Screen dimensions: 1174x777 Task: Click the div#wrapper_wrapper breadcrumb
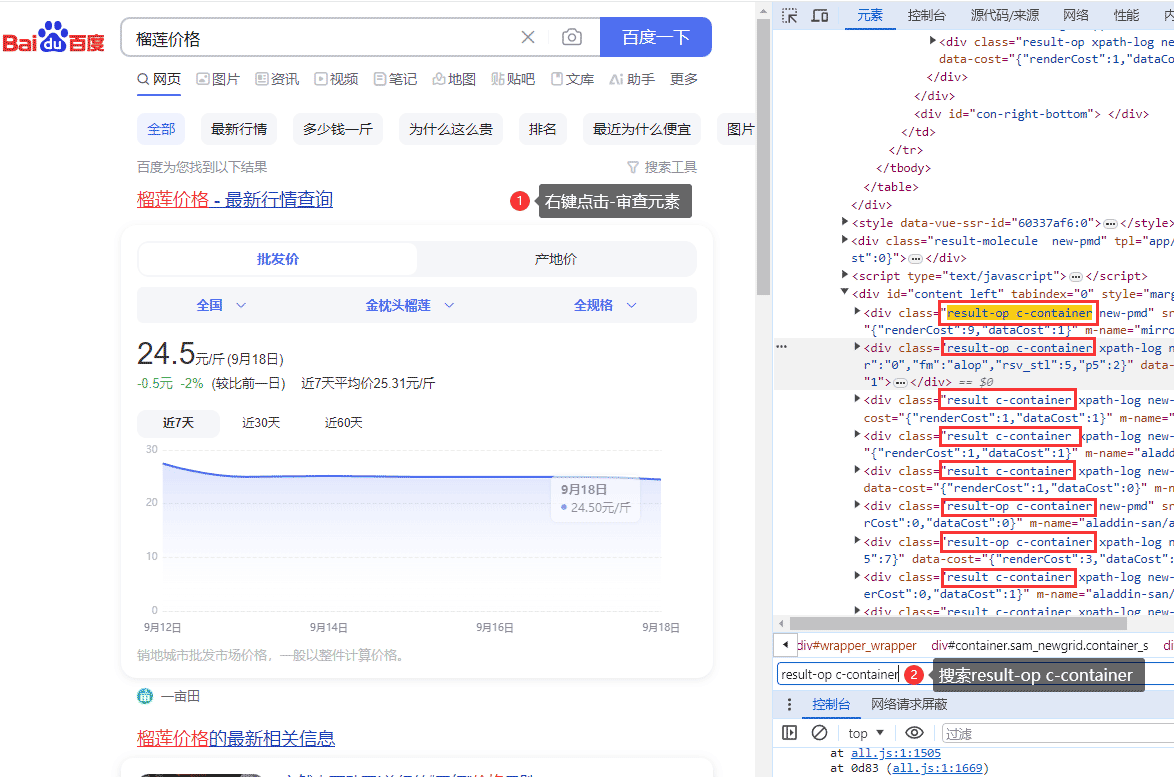coord(857,645)
